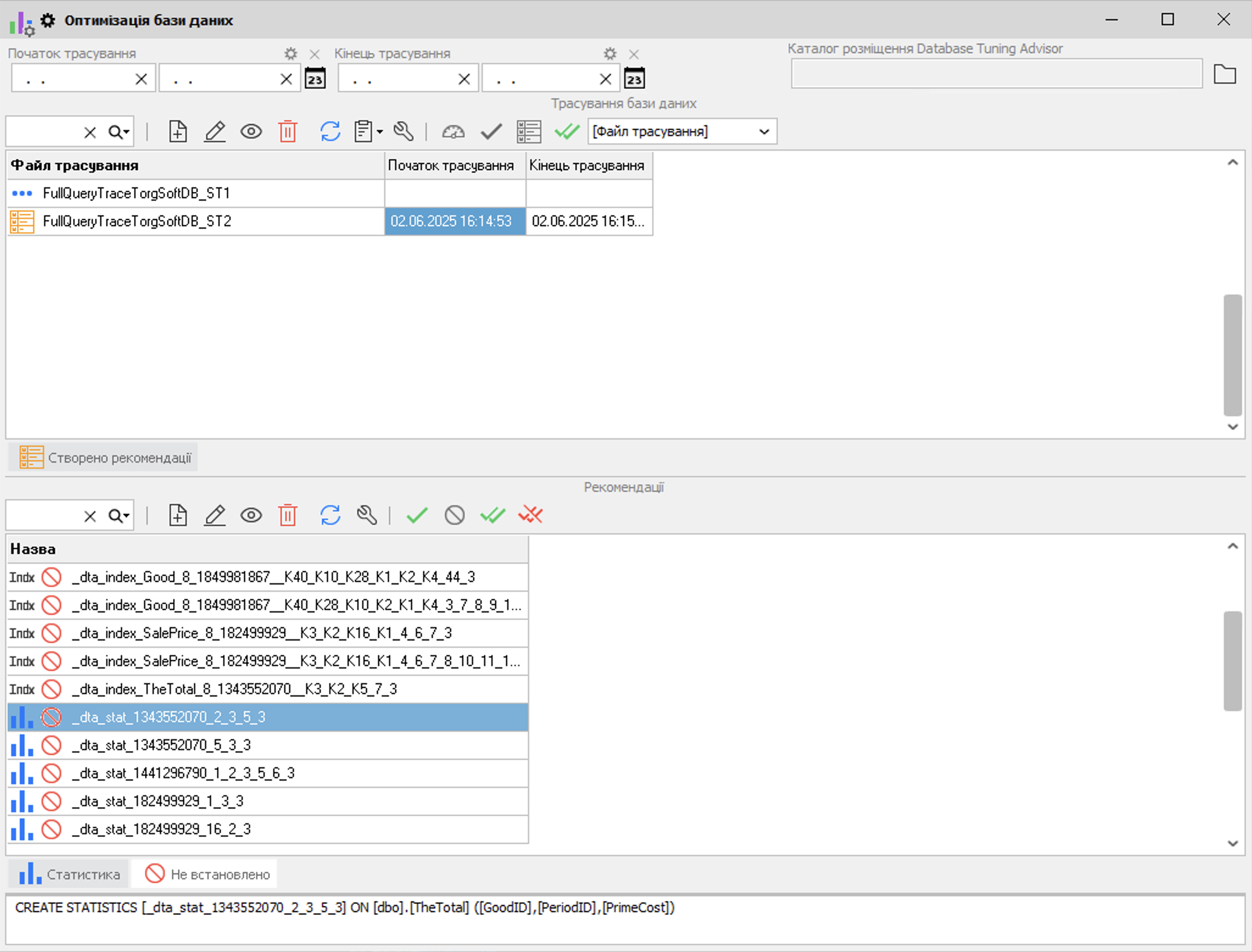Click the prohibition circle icon in recommendations toolbar

455,516
